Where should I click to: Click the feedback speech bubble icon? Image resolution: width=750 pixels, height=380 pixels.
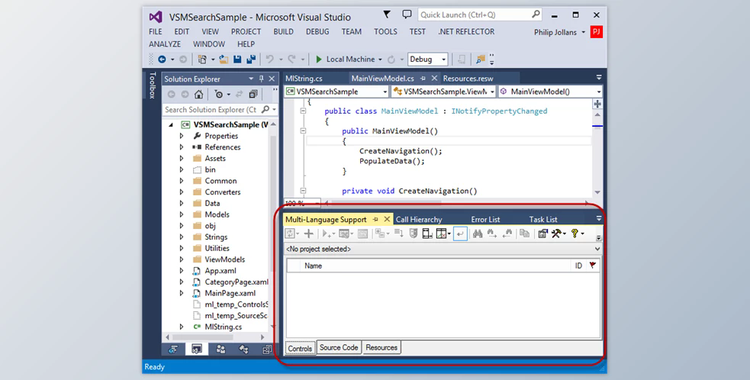(x=407, y=15)
